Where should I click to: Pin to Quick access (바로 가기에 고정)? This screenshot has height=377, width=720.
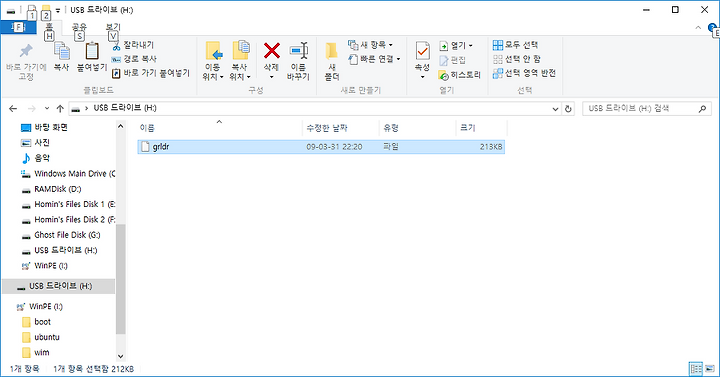coord(26,62)
